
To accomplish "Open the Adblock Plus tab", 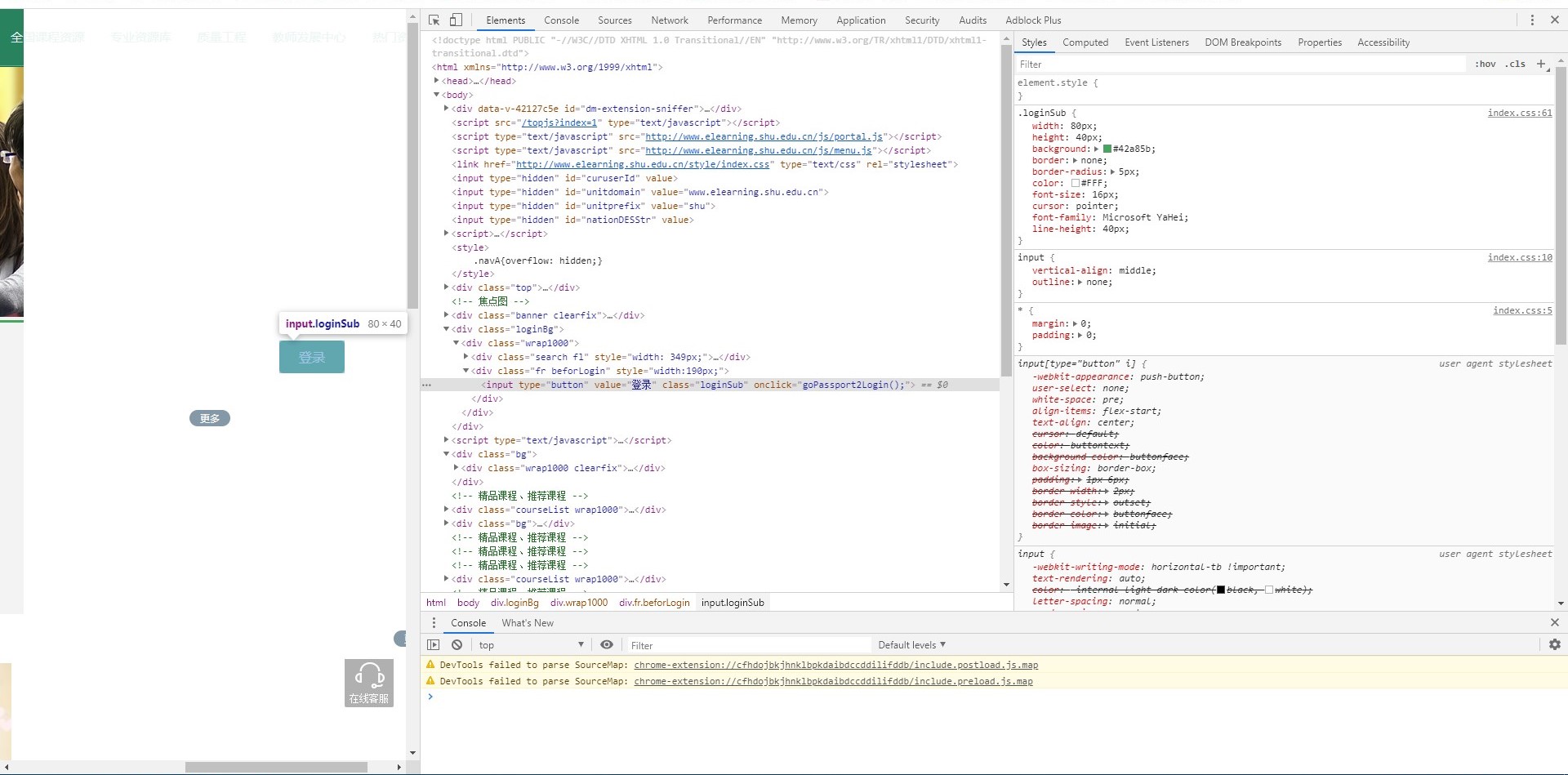I will coord(1033,20).
